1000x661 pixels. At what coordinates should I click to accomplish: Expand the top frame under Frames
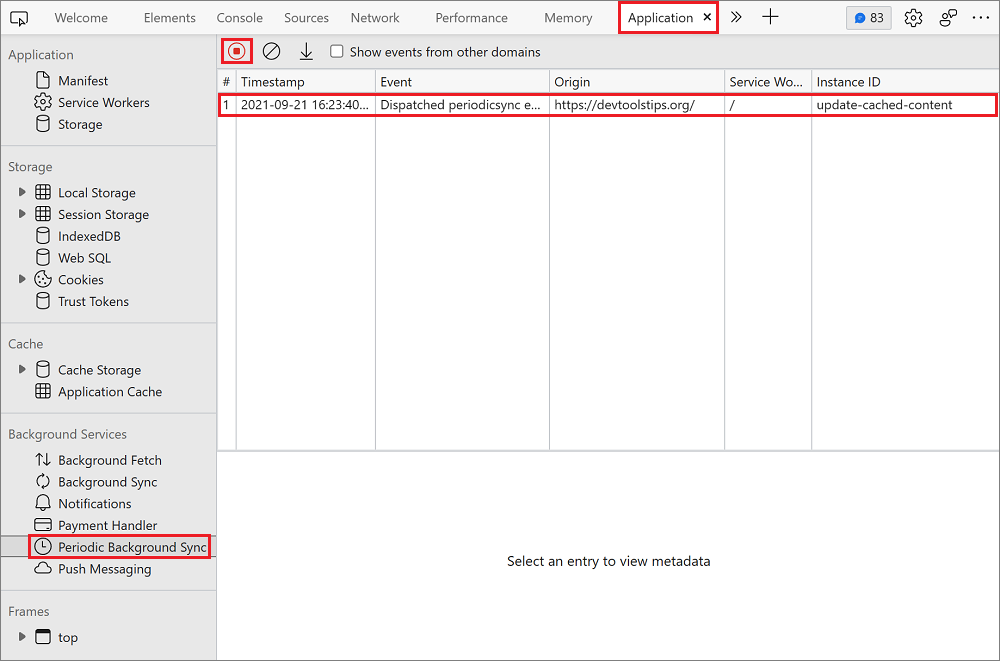tap(22, 637)
